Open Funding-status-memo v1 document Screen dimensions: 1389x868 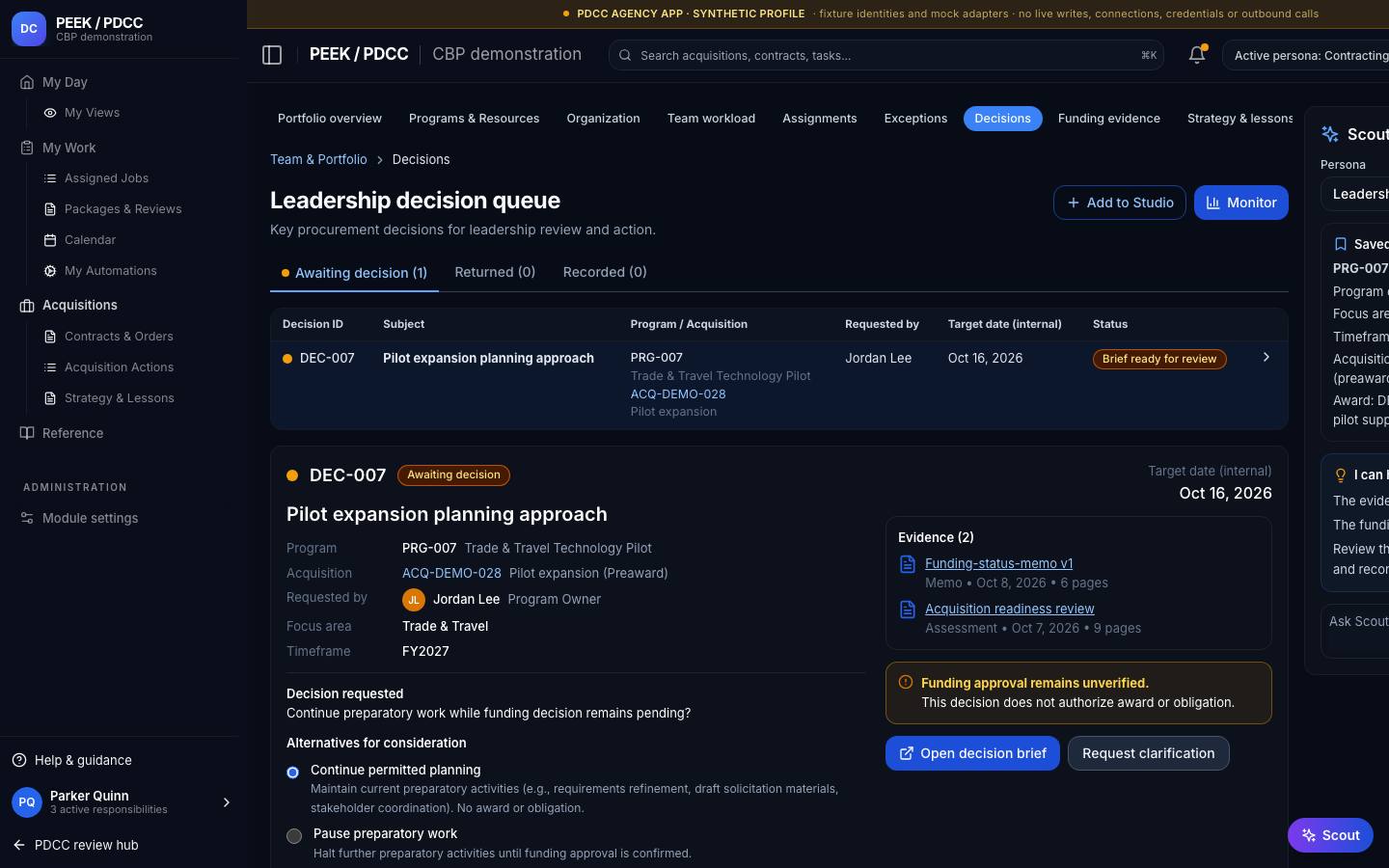(998, 563)
